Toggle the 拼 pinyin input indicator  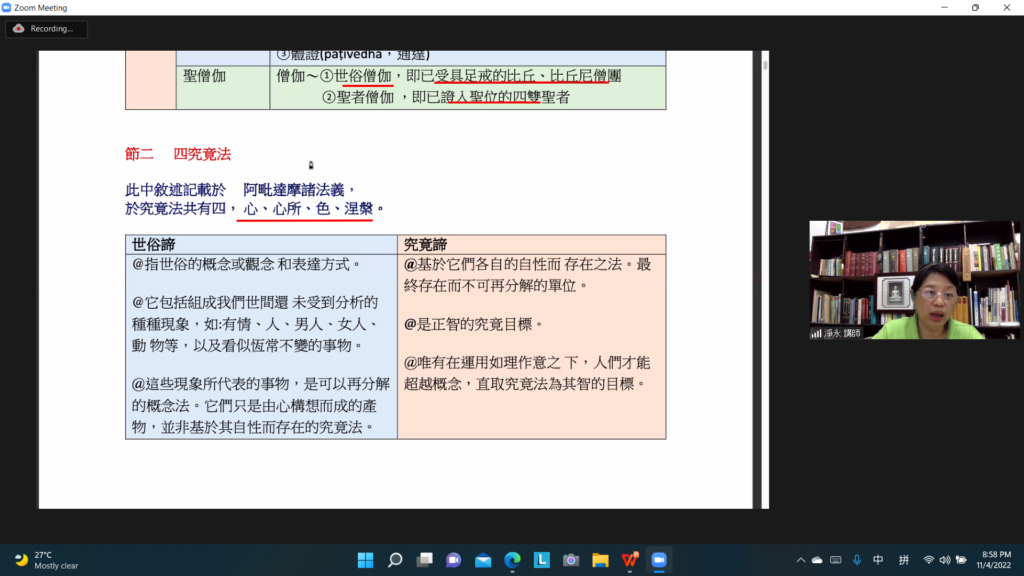[x=904, y=560]
